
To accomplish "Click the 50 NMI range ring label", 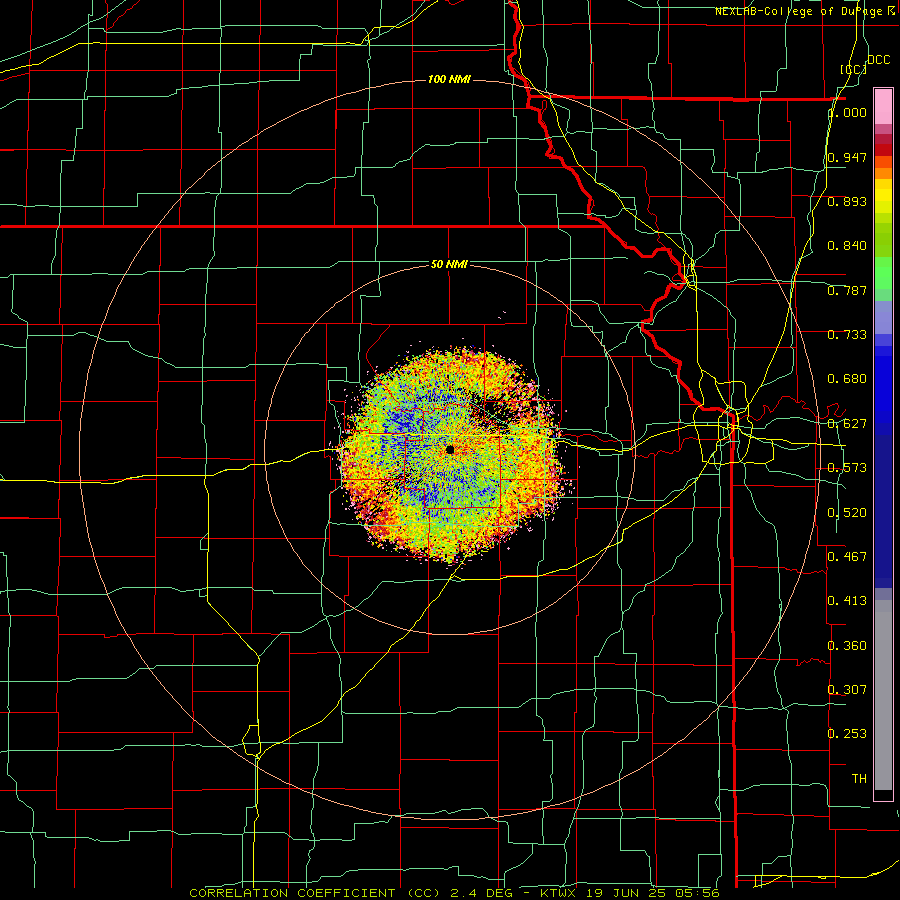I will tap(449, 264).
